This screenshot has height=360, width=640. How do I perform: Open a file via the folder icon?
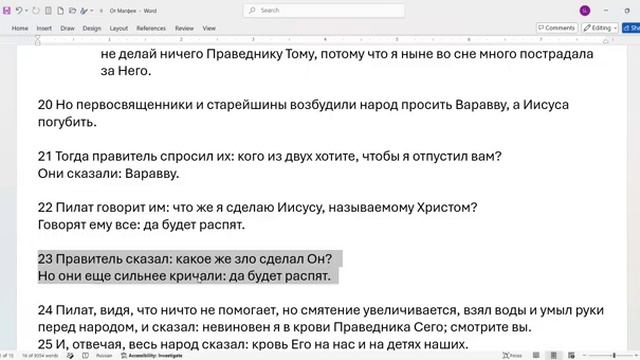tap(73, 11)
